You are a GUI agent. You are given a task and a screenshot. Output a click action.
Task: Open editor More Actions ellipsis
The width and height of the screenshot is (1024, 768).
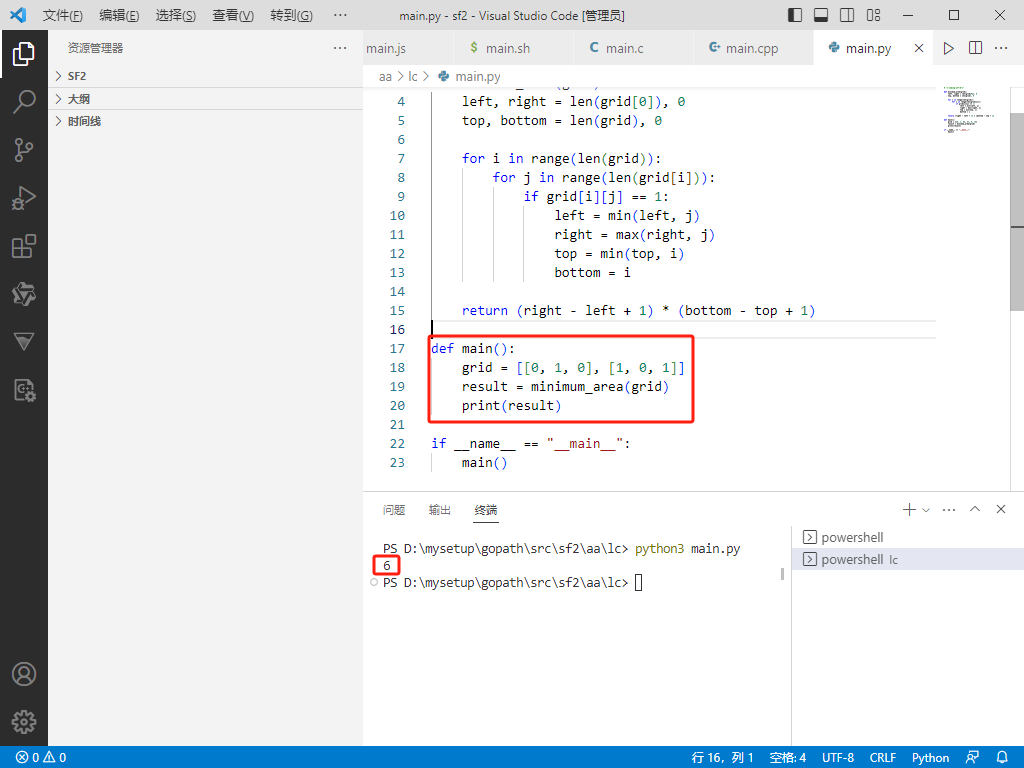1000,48
